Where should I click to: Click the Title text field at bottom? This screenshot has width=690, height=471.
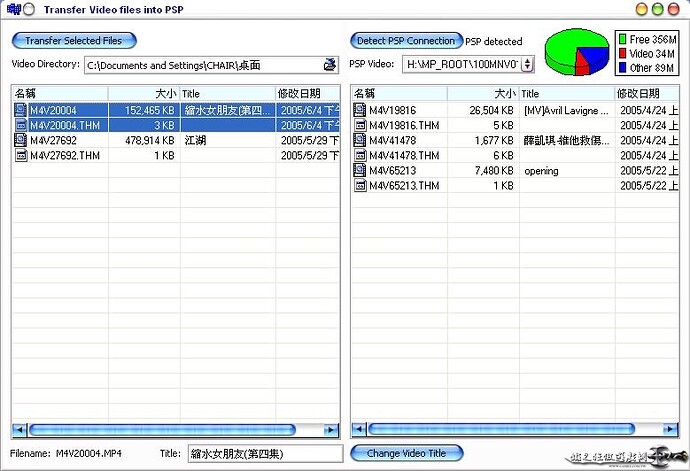(x=265, y=453)
